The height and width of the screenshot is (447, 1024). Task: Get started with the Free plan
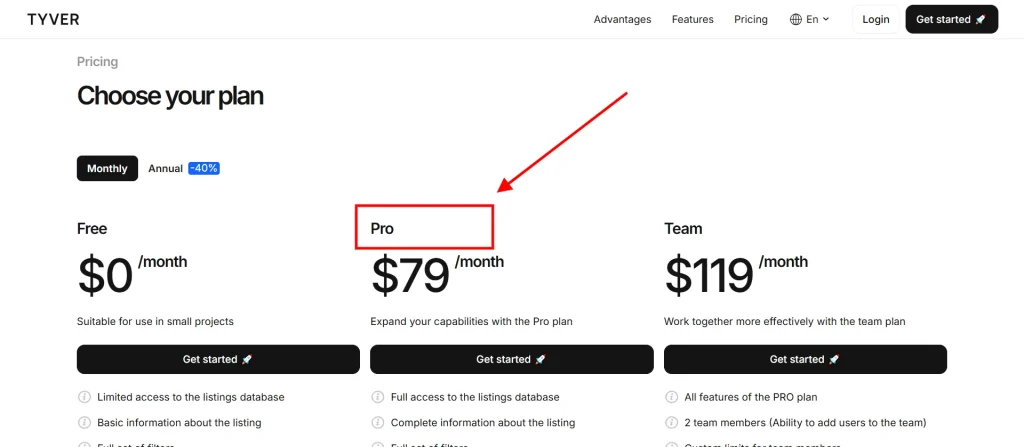click(x=218, y=359)
